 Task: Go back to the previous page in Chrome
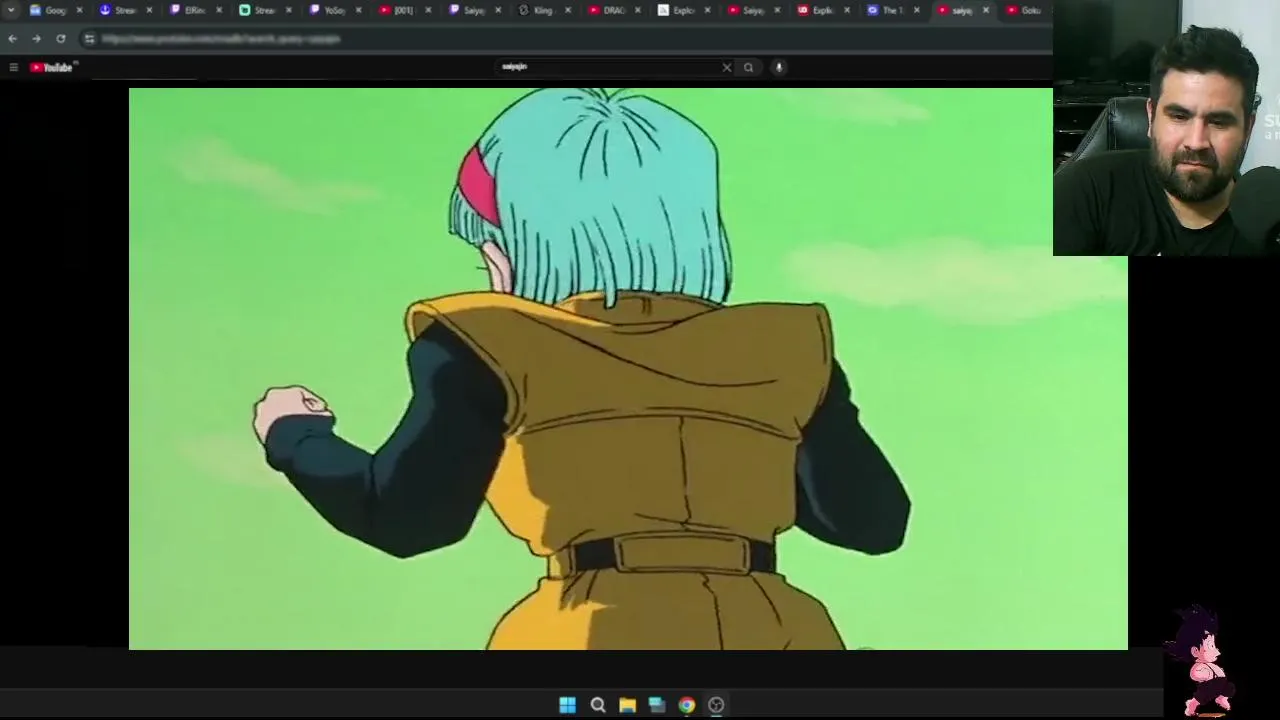coord(12,38)
